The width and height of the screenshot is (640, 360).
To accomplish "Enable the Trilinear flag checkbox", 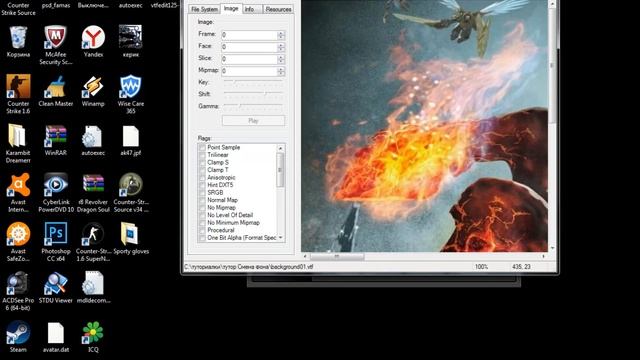I will pos(202,155).
